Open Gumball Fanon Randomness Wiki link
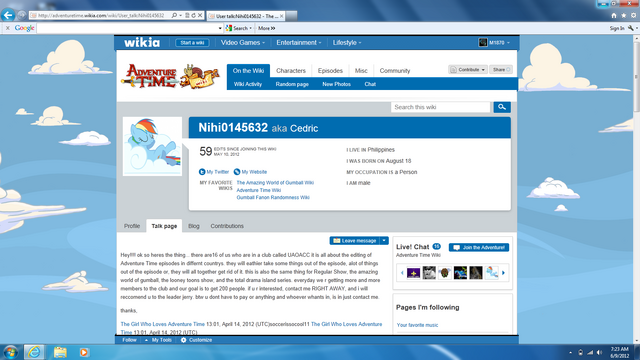This screenshot has width=640, height=360. pos(273,198)
